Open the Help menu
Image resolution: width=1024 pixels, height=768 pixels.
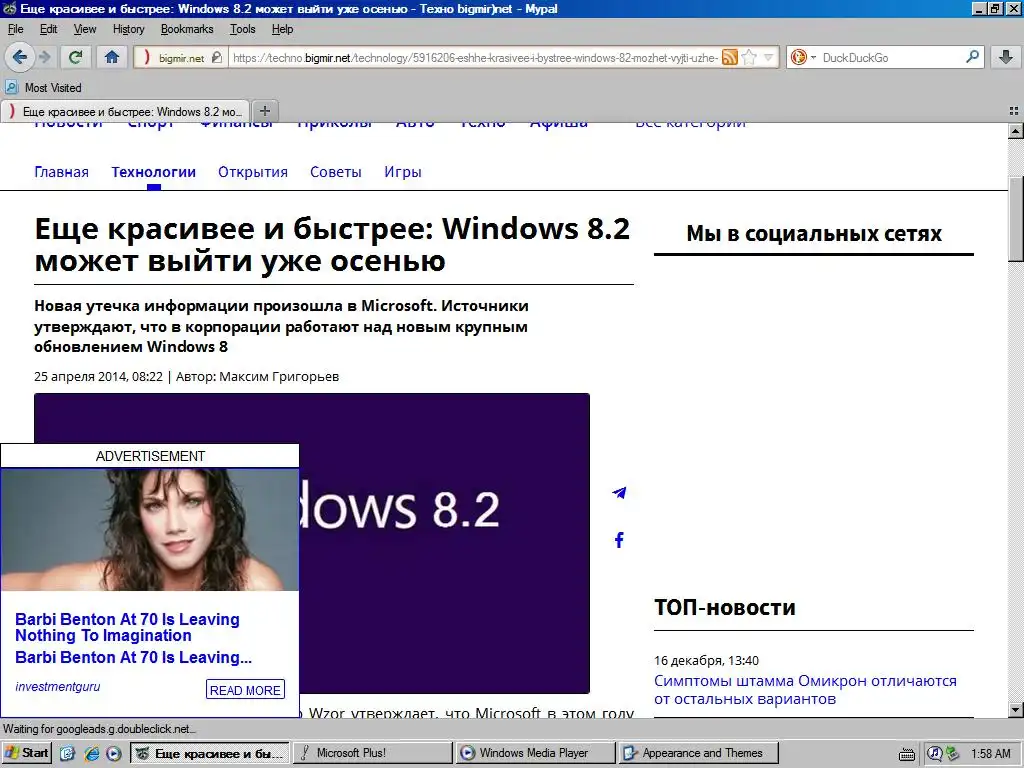(x=282, y=29)
